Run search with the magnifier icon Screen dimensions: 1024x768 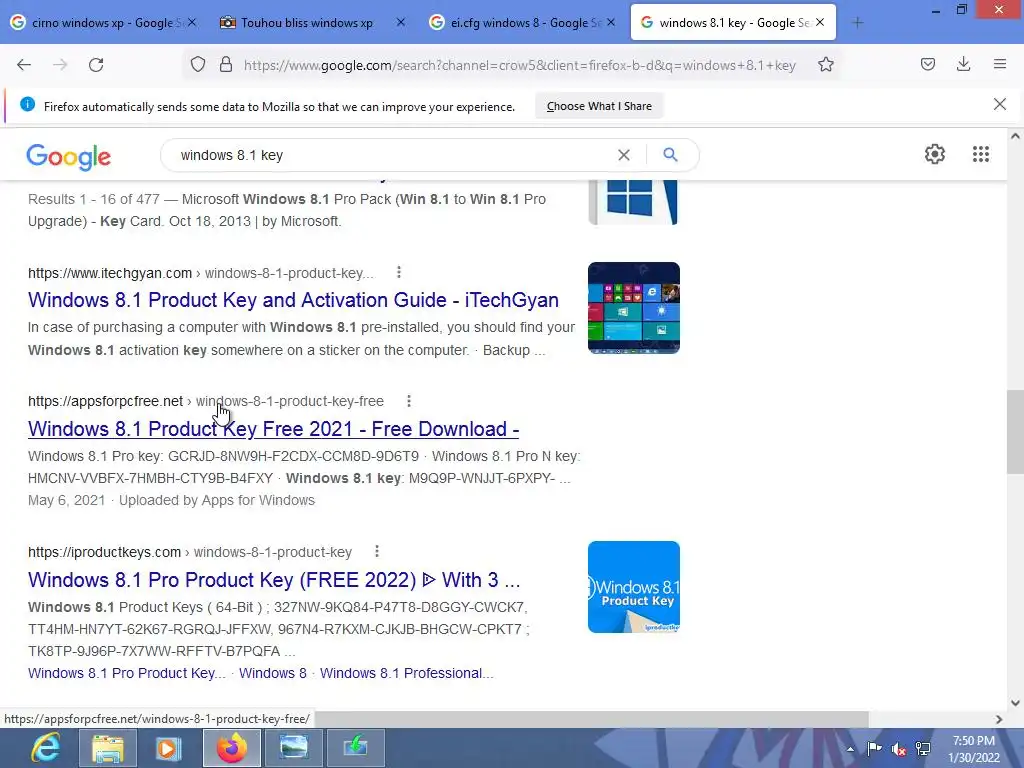[x=670, y=155]
